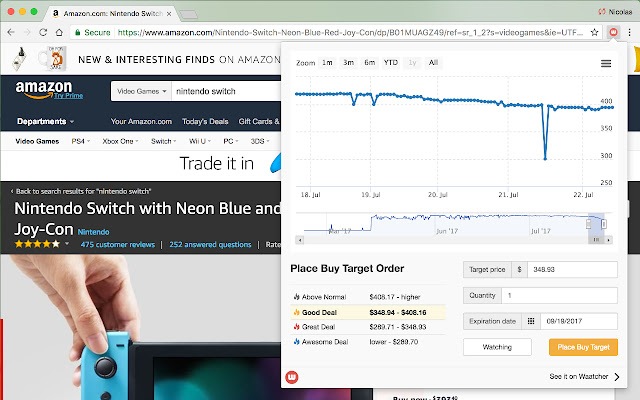
Task: Select the Awesome Deal price row
Action: pos(368,342)
